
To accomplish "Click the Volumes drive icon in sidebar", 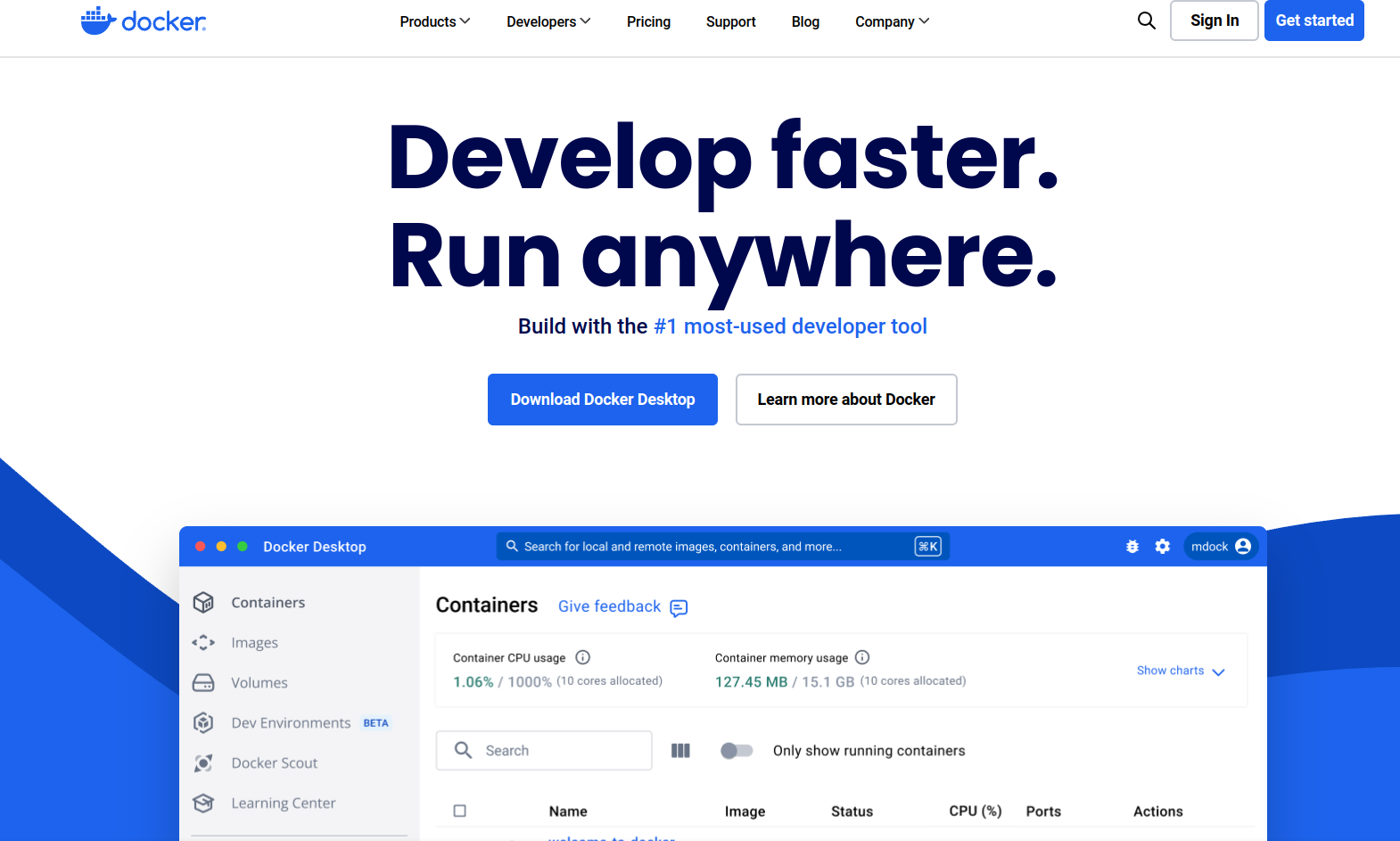I will (x=203, y=683).
